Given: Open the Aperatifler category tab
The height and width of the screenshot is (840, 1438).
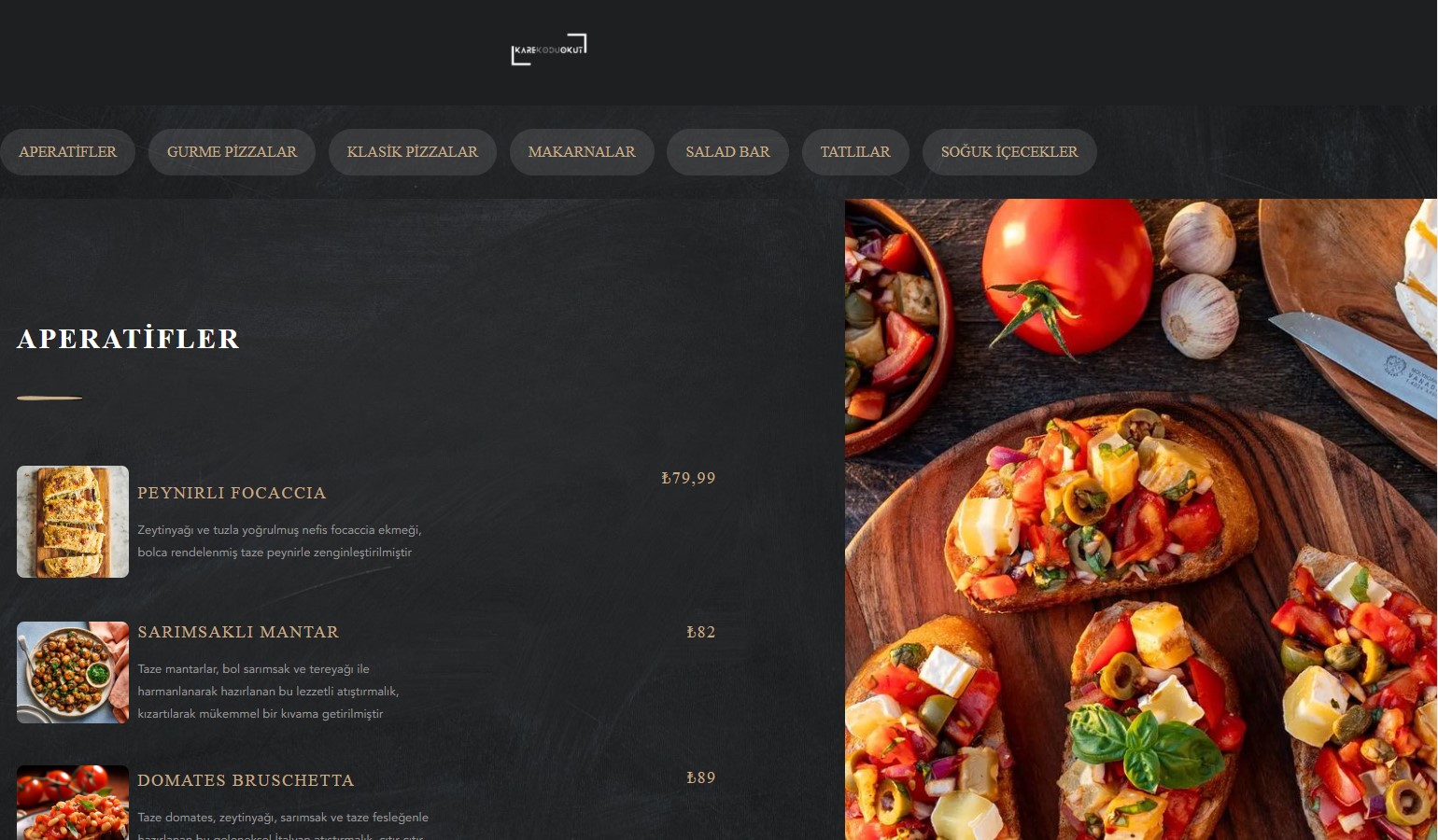Looking at the screenshot, I should pyautogui.click(x=67, y=152).
